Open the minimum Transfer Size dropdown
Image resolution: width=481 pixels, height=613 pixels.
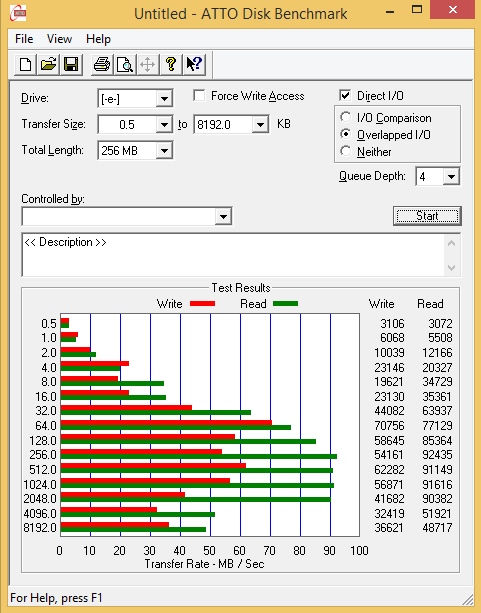point(164,125)
